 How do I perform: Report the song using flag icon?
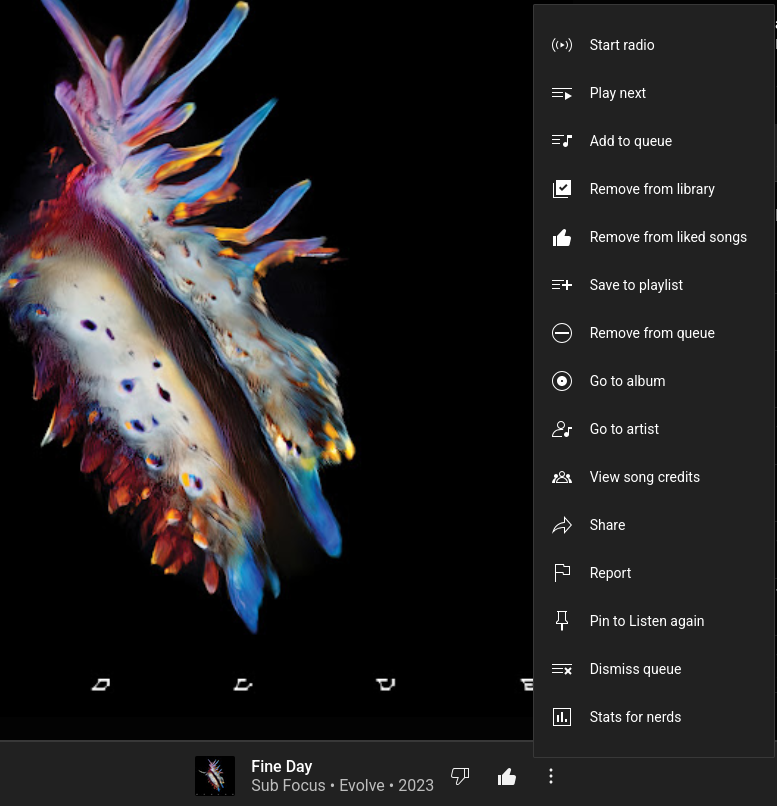click(x=562, y=573)
